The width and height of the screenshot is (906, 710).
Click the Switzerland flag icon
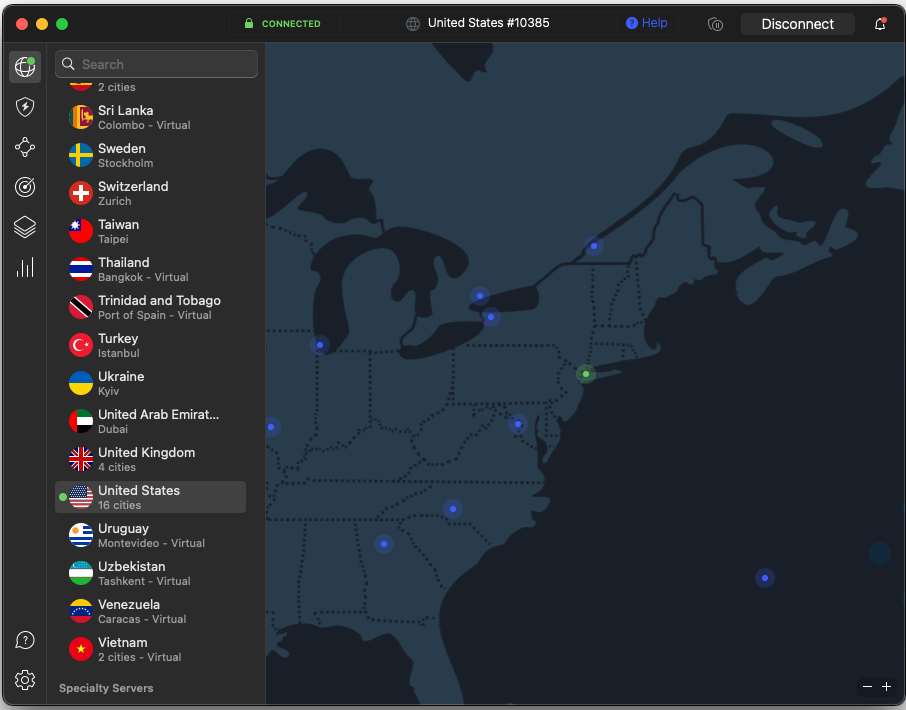tap(81, 193)
